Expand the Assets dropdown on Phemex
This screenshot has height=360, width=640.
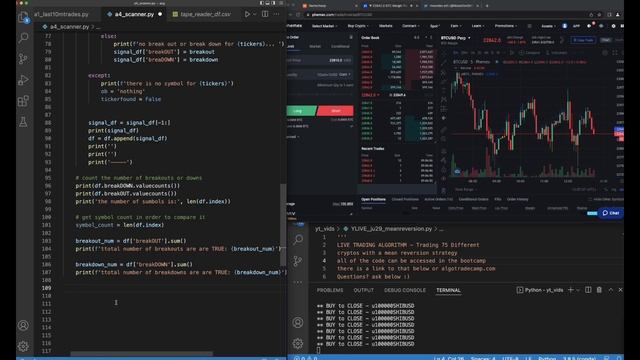[x=548, y=26]
